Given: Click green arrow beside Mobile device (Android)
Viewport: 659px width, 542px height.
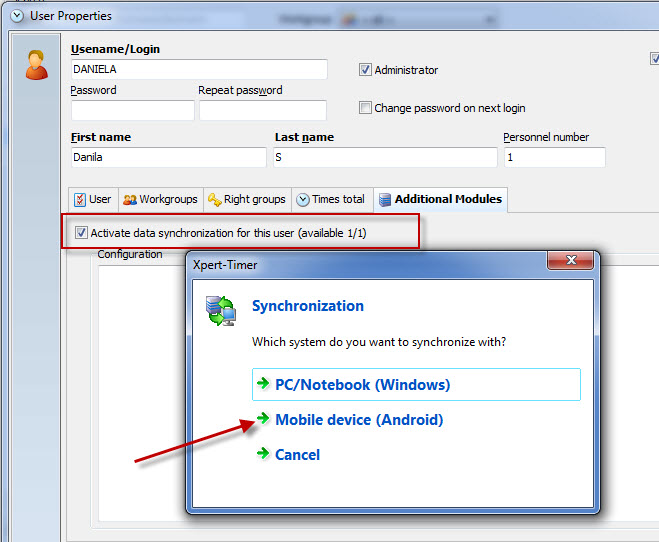Looking at the screenshot, I should pyautogui.click(x=263, y=420).
